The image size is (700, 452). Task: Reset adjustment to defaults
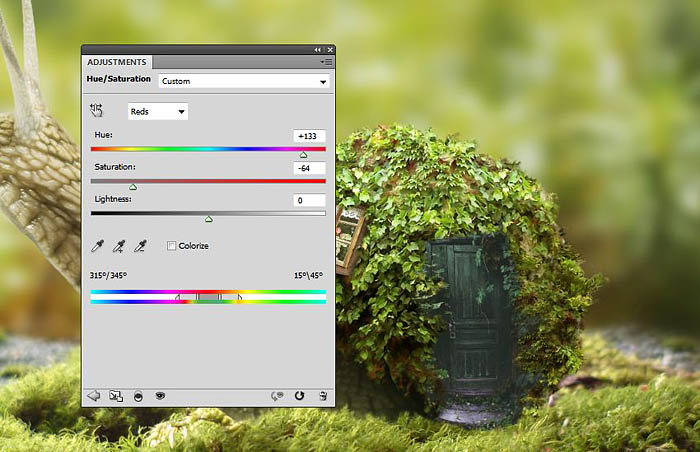[x=300, y=396]
